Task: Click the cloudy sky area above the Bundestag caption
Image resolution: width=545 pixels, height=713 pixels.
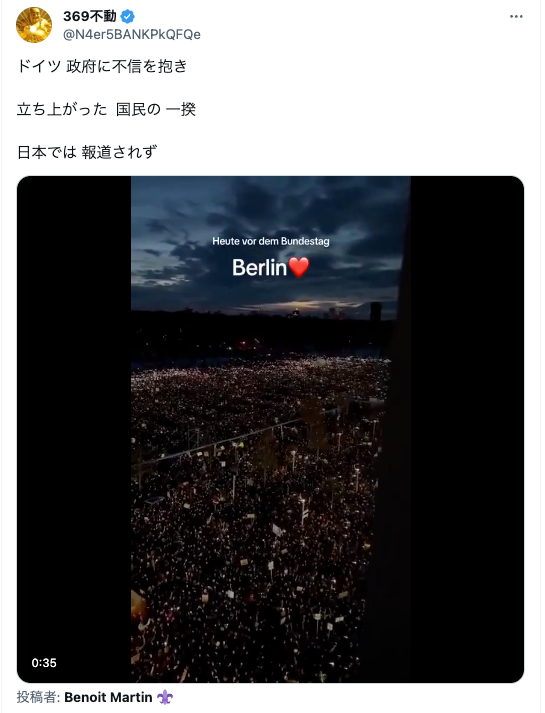Action: [x=270, y=205]
